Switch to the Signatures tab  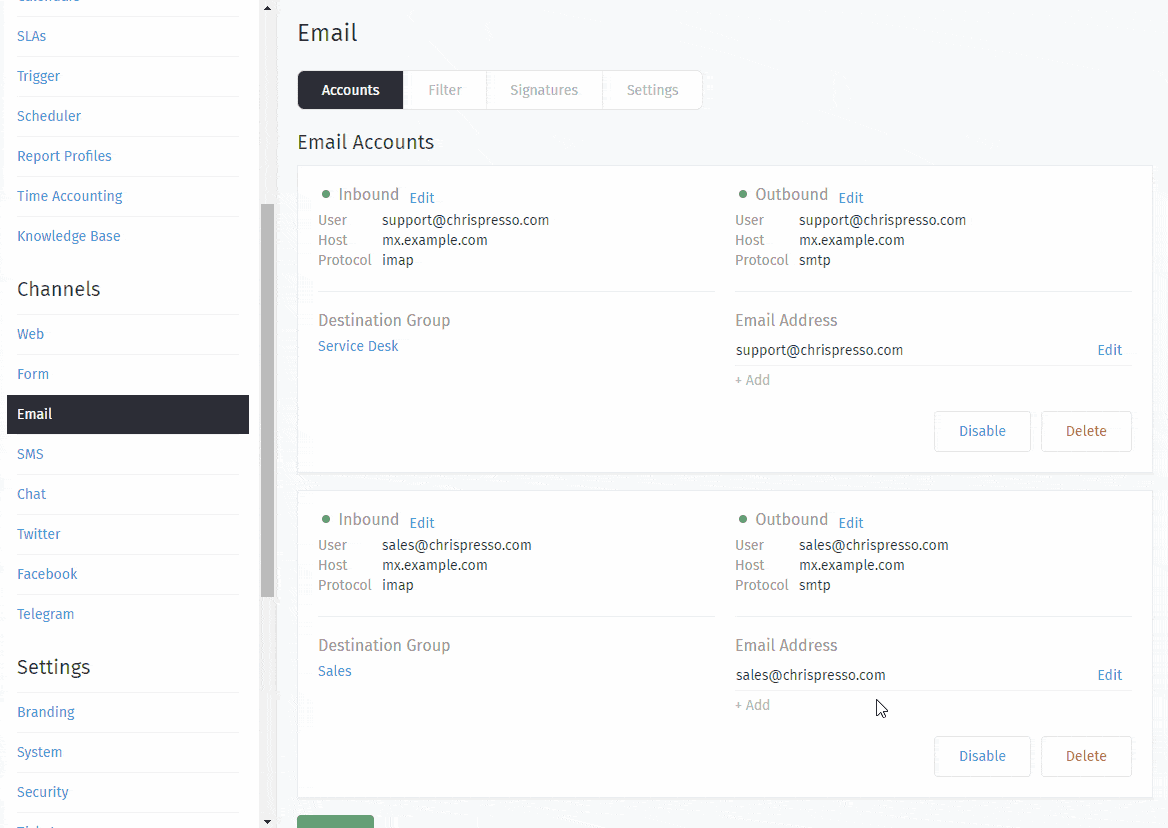(x=544, y=90)
